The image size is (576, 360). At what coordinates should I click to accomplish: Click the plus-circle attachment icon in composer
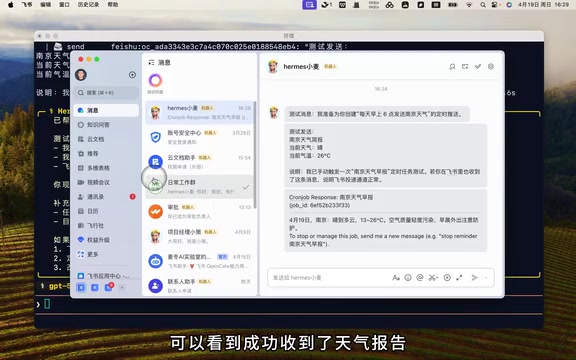447,278
